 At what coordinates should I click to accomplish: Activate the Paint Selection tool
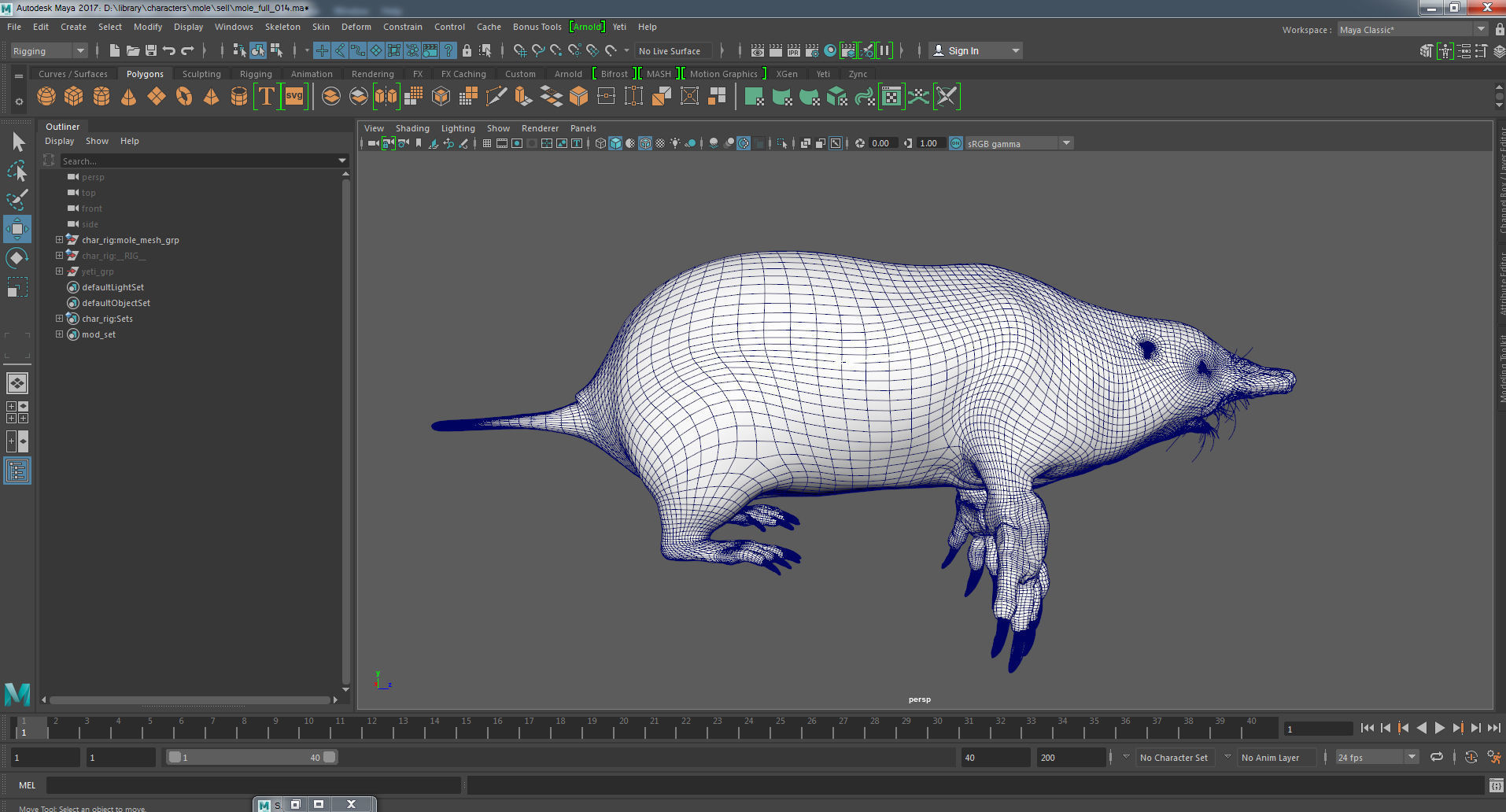(x=17, y=200)
